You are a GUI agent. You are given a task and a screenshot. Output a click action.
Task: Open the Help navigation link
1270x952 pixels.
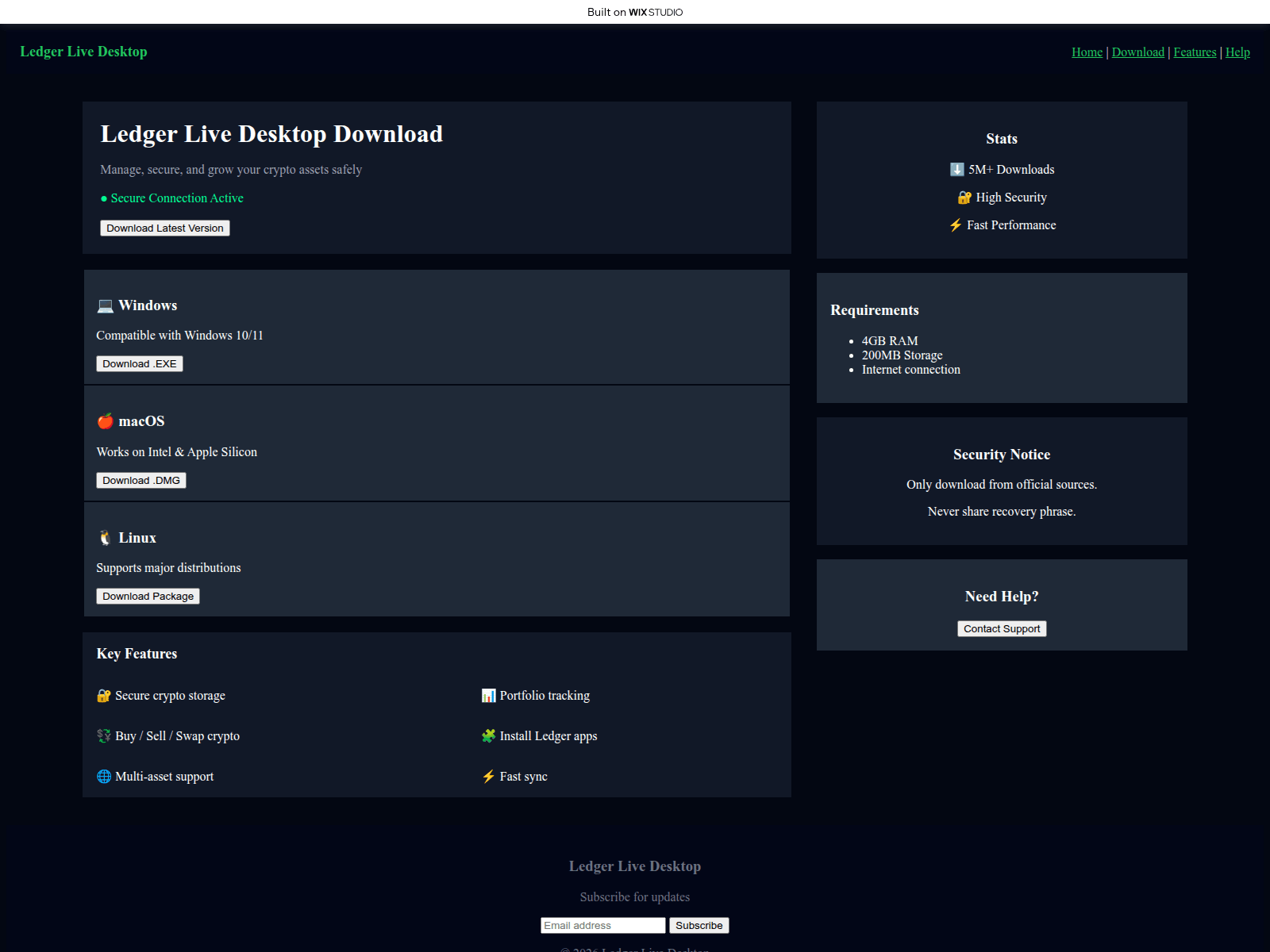tap(1237, 52)
